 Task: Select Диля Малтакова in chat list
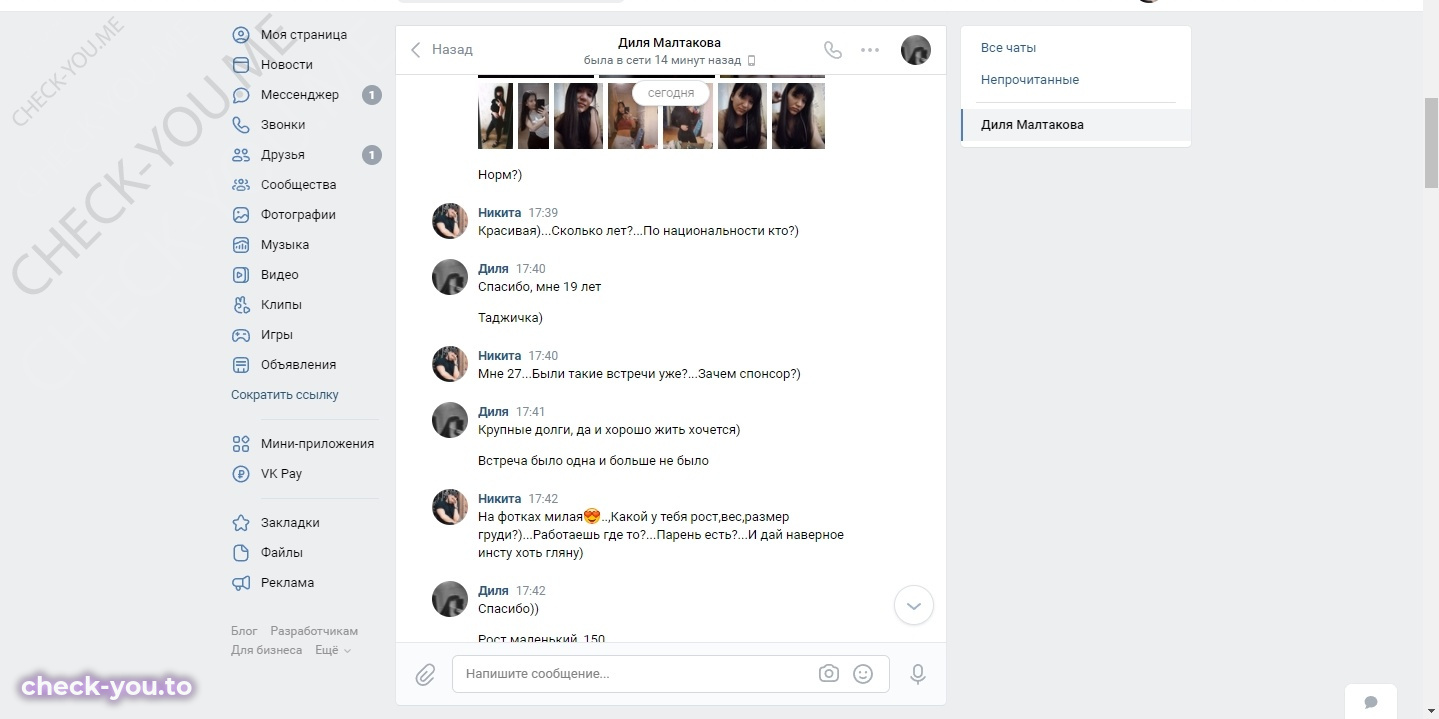(x=1076, y=125)
